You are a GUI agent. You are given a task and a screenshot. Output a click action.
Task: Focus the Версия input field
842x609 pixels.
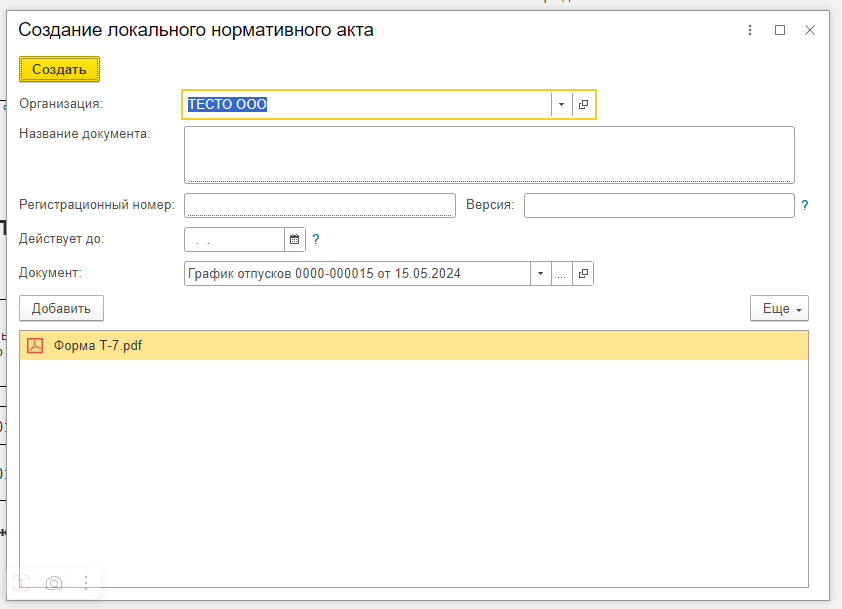(x=659, y=206)
